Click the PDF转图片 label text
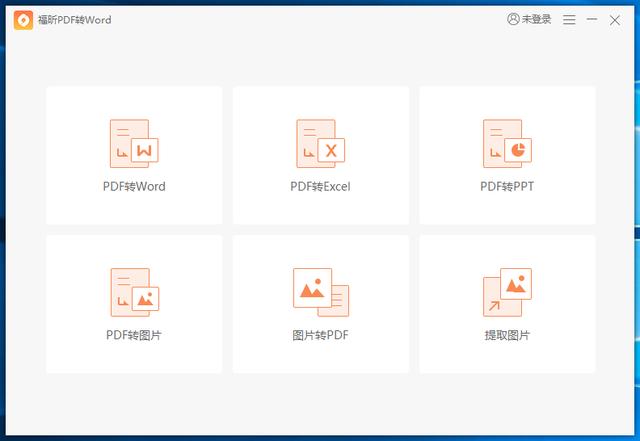640x441 pixels. point(134,335)
